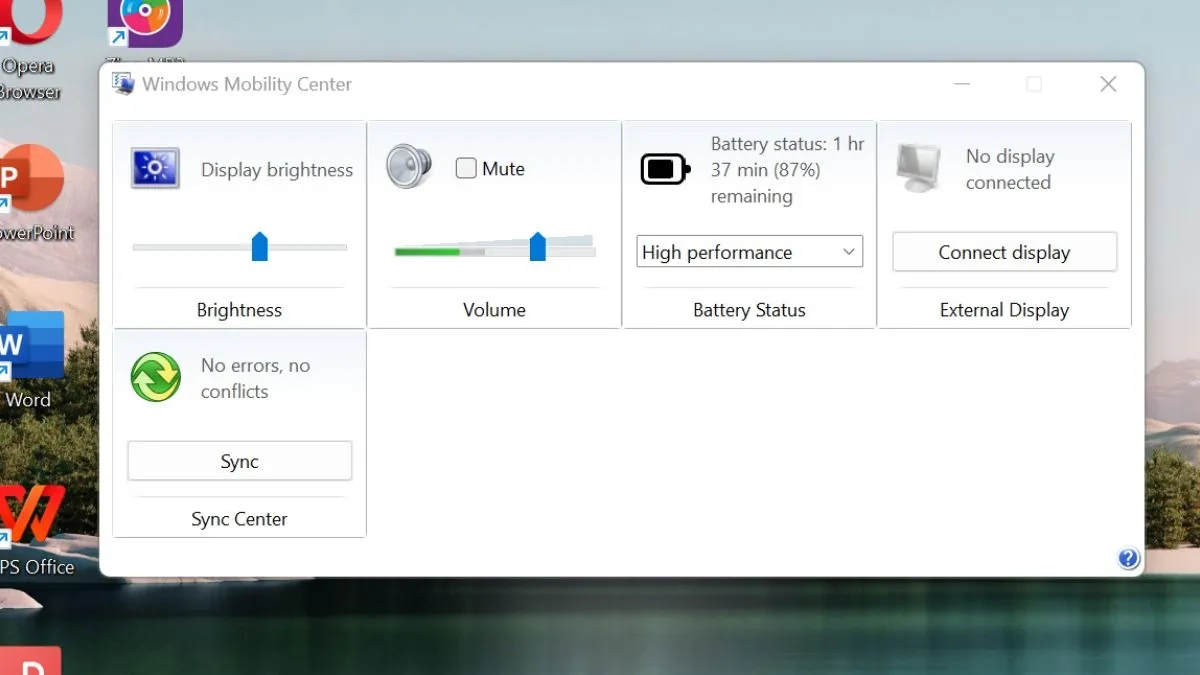Click the Sync Center tile label
1200x675 pixels.
click(239, 518)
